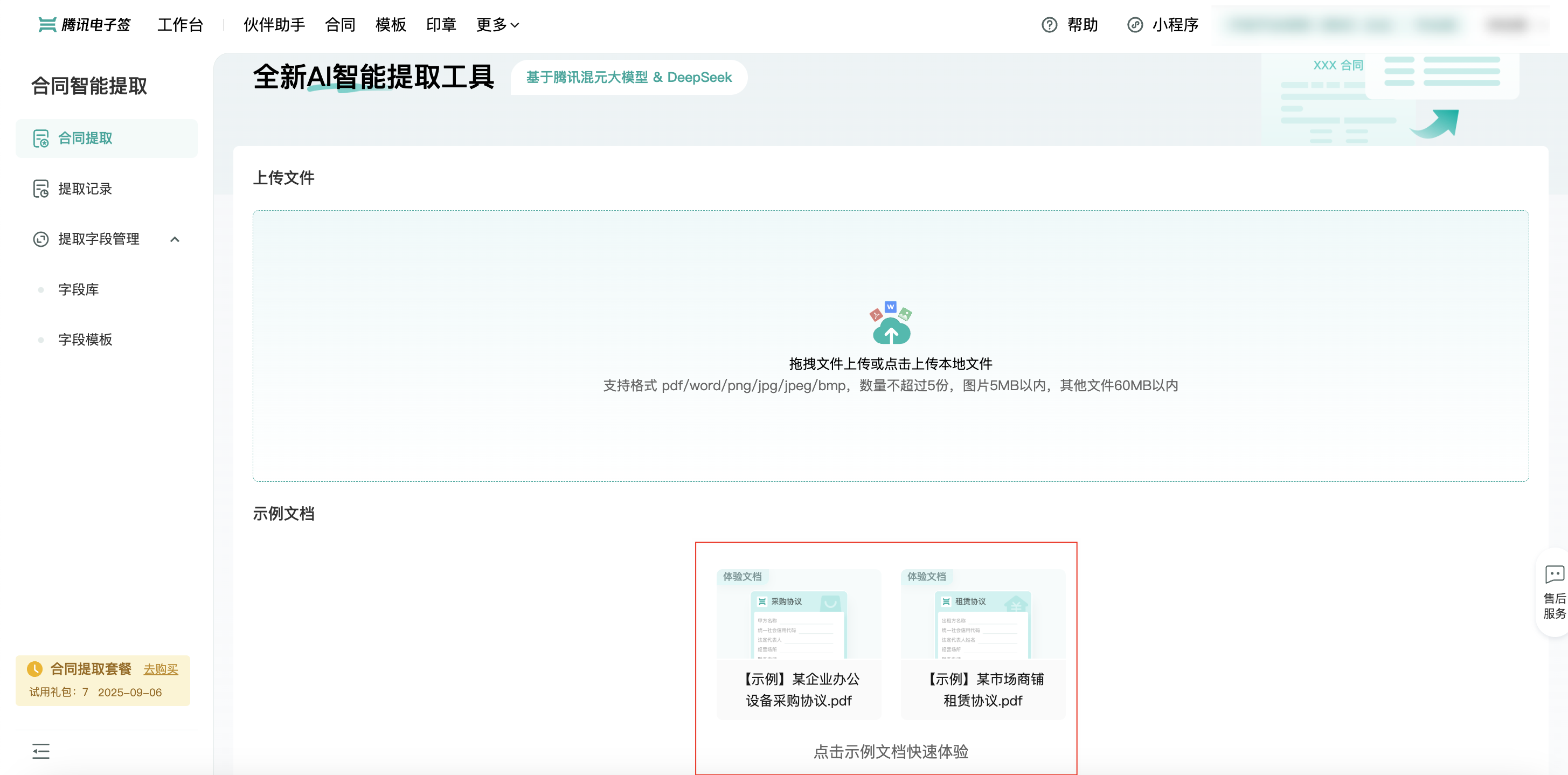This screenshot has height=775, width=1568.
Task: Open the 工作台 menu item
Action: (180, 25)
